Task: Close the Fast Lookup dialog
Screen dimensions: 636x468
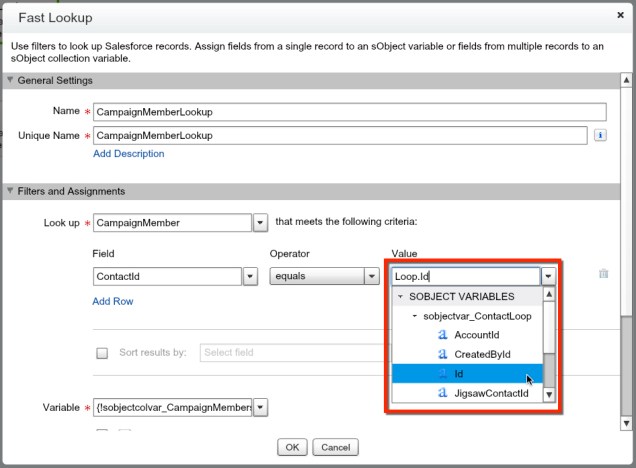Action: pyautogui.click(x=620, y=16)
